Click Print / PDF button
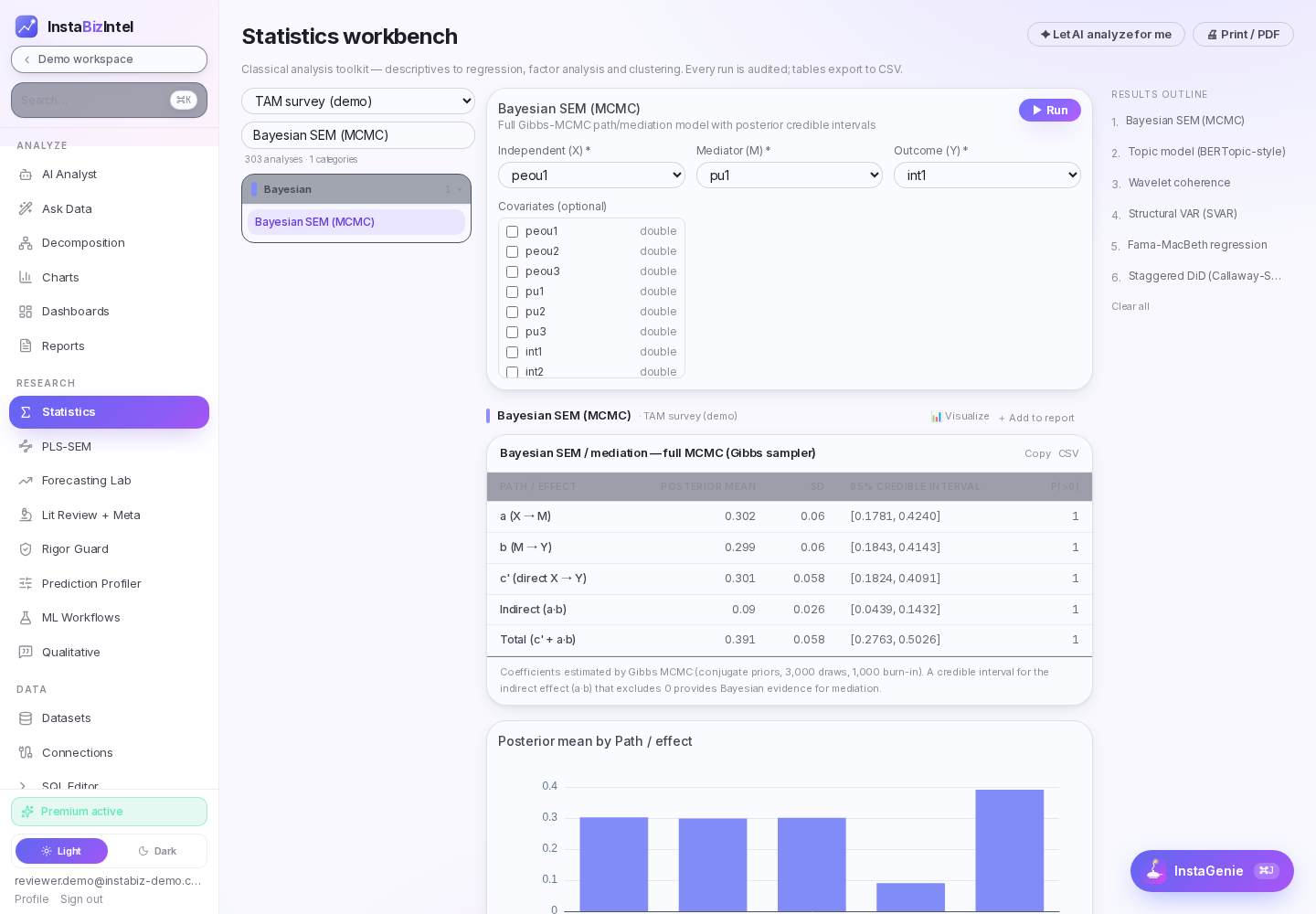The width and height of the screenshot is (1316, 914). click(x=1243, y=35)
